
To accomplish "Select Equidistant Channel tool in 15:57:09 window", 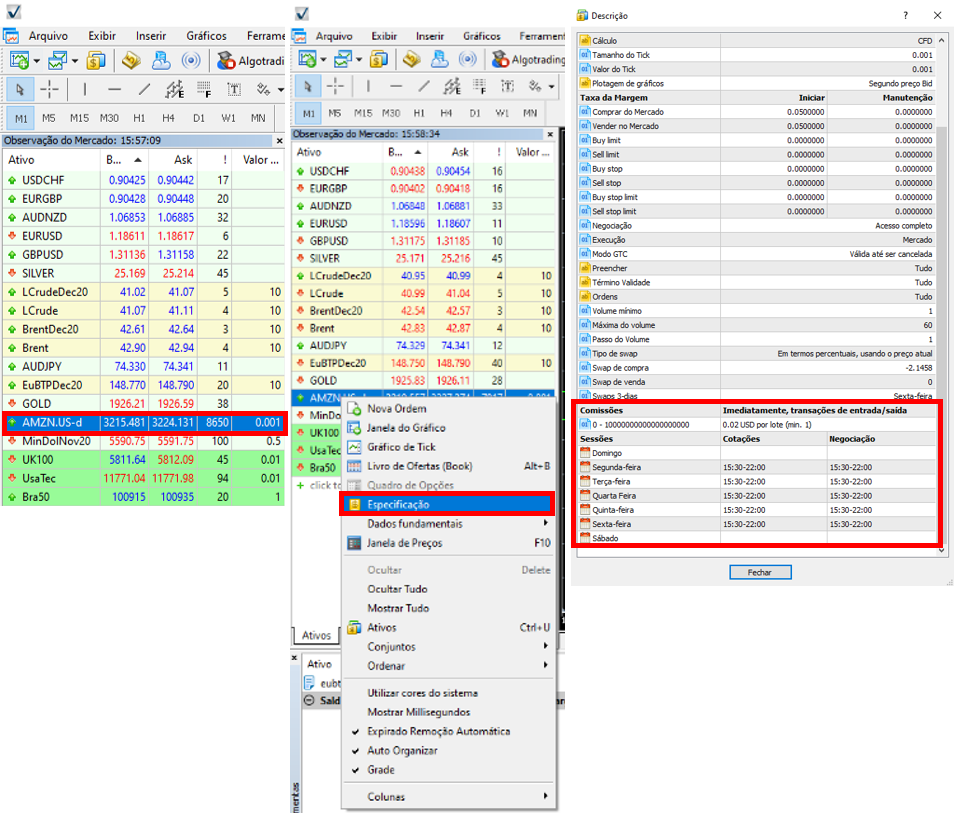I will pyautogui.click(x=174, y=90).
